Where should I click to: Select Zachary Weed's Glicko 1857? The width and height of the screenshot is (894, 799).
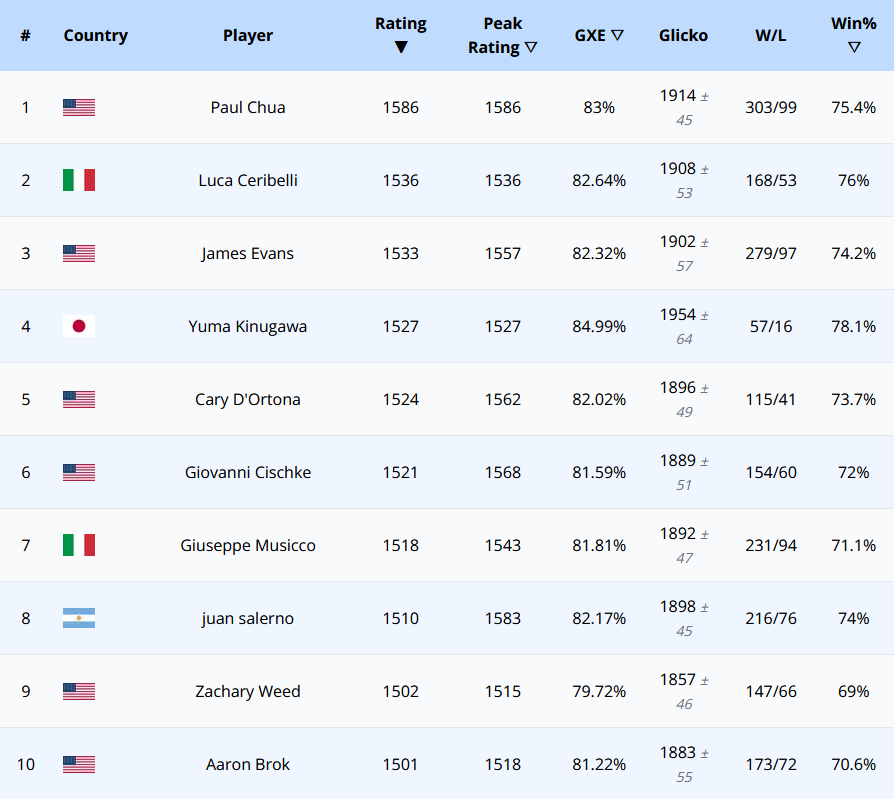(677, 680)
